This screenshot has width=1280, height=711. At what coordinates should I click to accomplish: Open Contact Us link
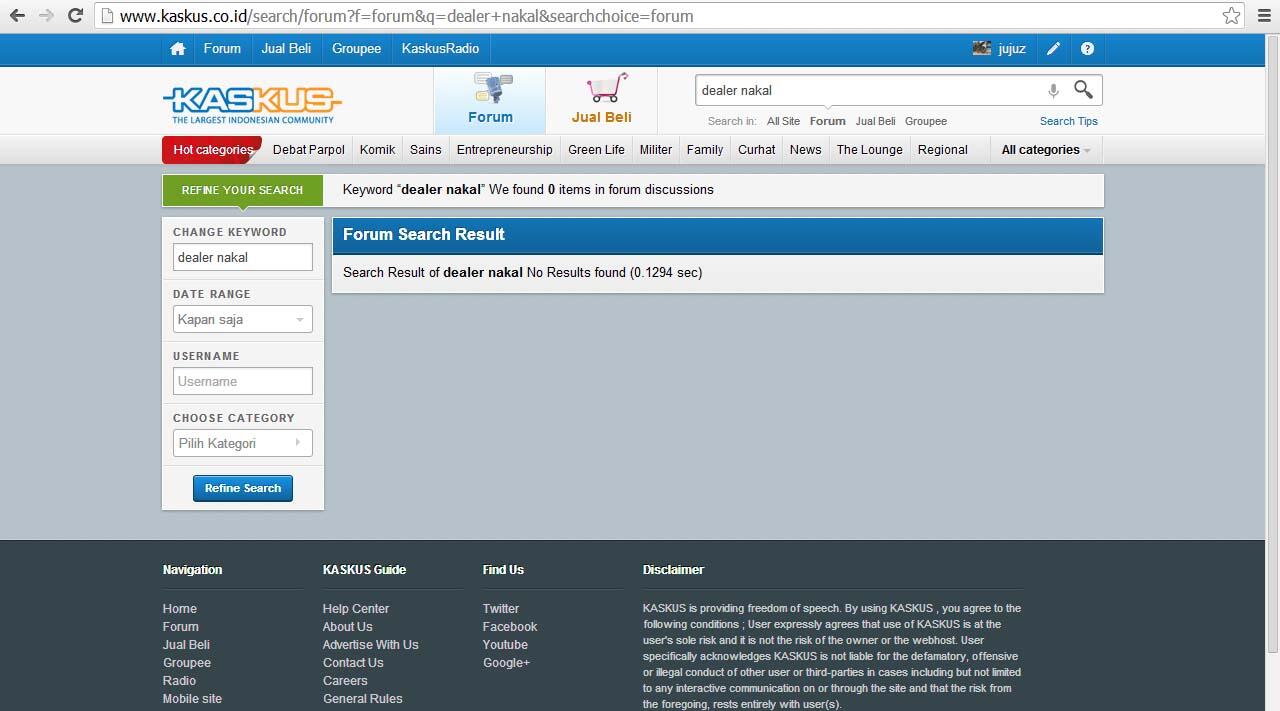tap(353, 662)
